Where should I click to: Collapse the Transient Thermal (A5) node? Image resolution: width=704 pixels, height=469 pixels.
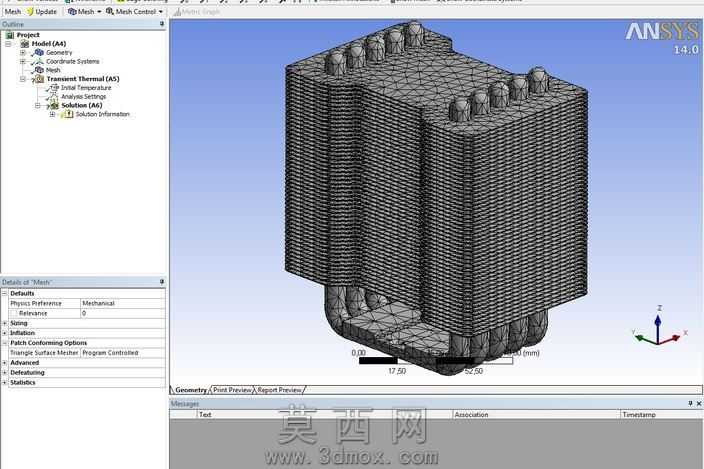pyautogui.click(x=22, y=79)
